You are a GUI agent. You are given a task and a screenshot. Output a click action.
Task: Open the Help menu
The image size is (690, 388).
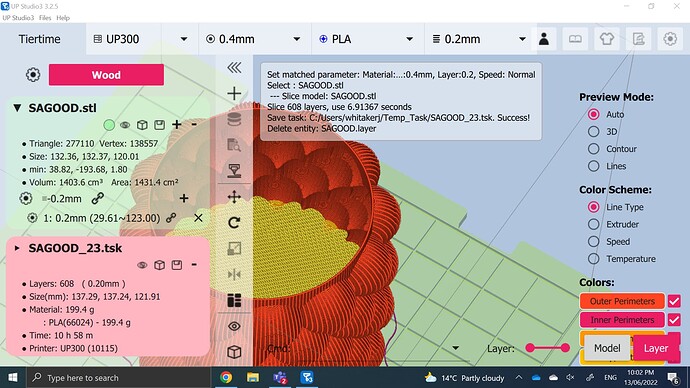tap(63, 18)
